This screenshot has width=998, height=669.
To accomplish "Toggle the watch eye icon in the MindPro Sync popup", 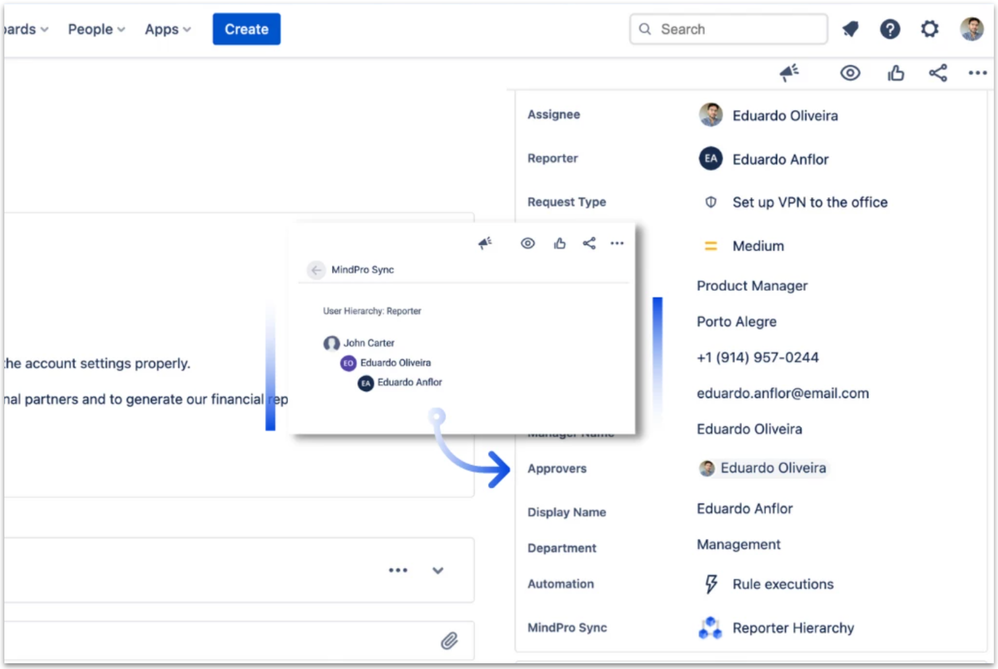I will [528, 243].
